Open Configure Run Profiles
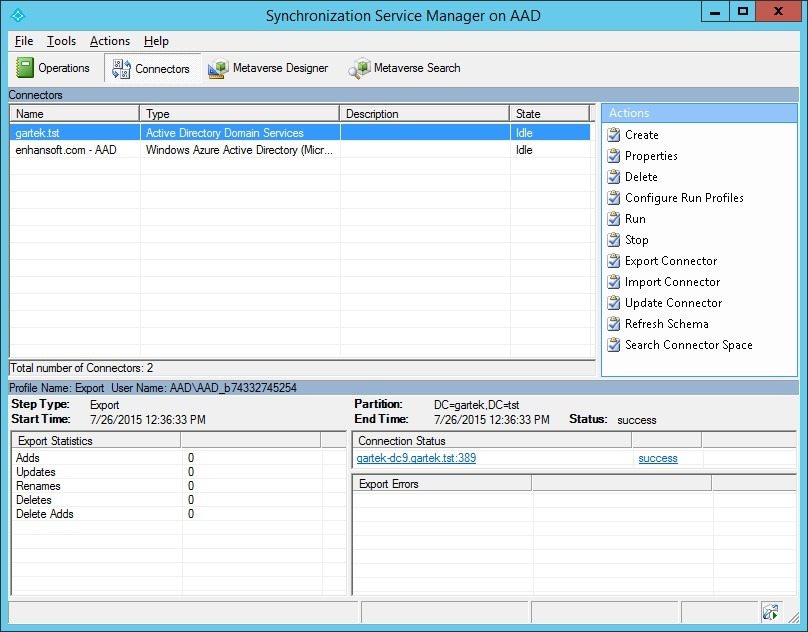The image size is (808, 632). tap(684, 198)
